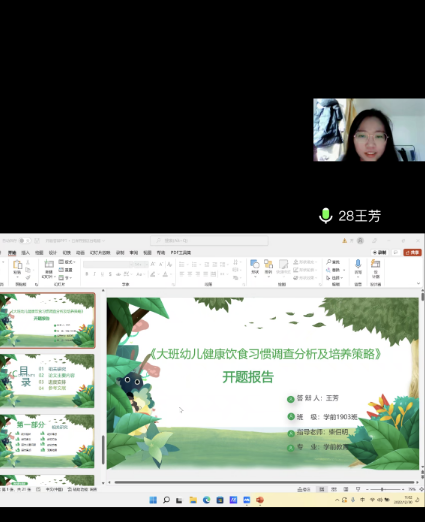Open the 开始 (Home) ribbon tab
Screen dimensions: 425x522
tap(12, 253)
